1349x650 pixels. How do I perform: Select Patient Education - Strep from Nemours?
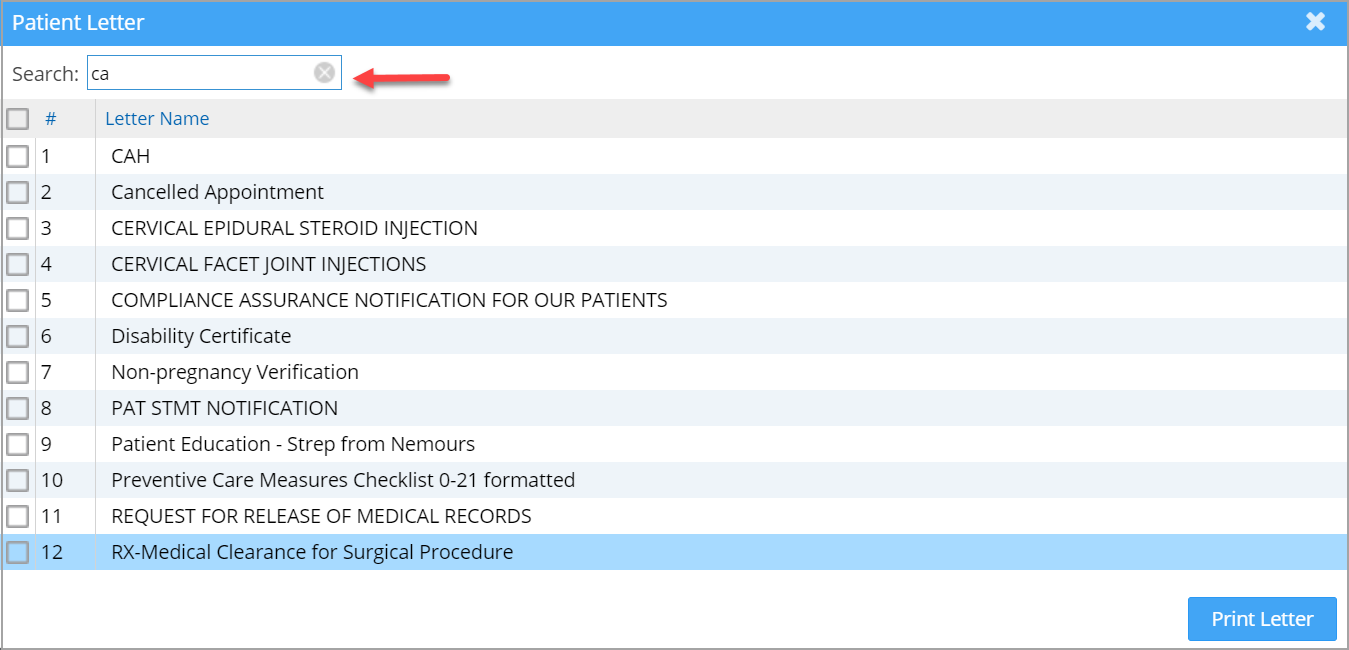[x=293, y=444]
